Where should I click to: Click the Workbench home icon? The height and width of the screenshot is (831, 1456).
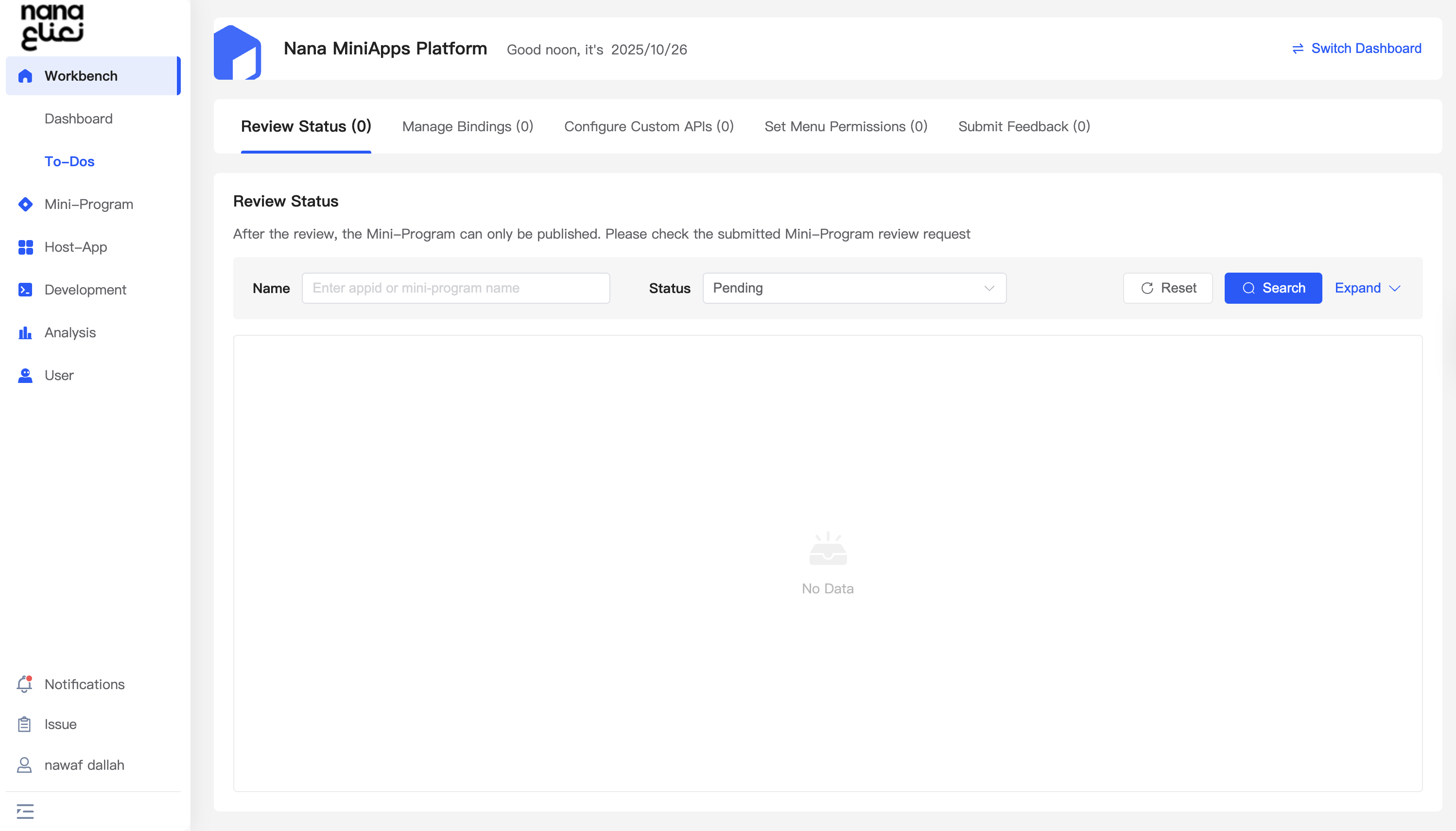pos(25,76)
